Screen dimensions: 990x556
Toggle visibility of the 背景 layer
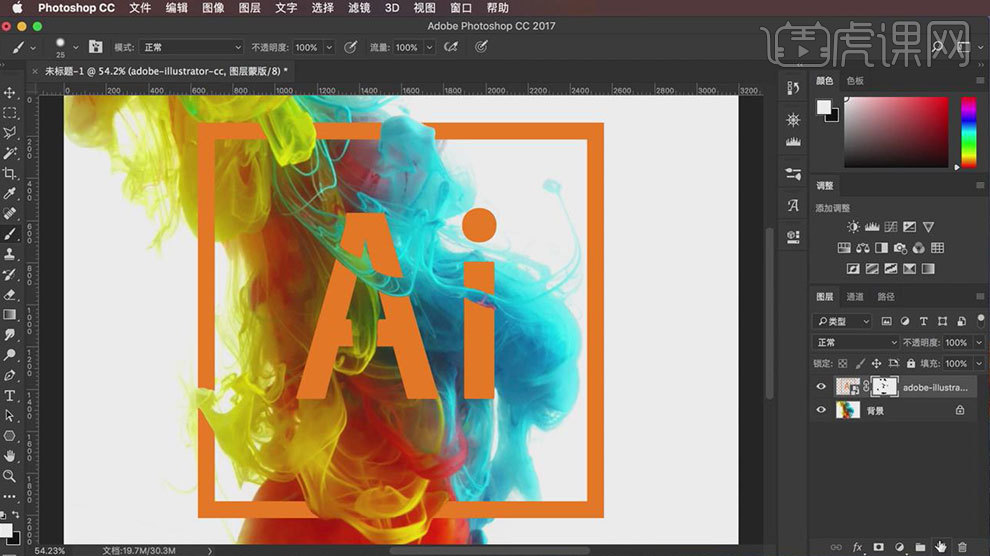tap(822, 410)
